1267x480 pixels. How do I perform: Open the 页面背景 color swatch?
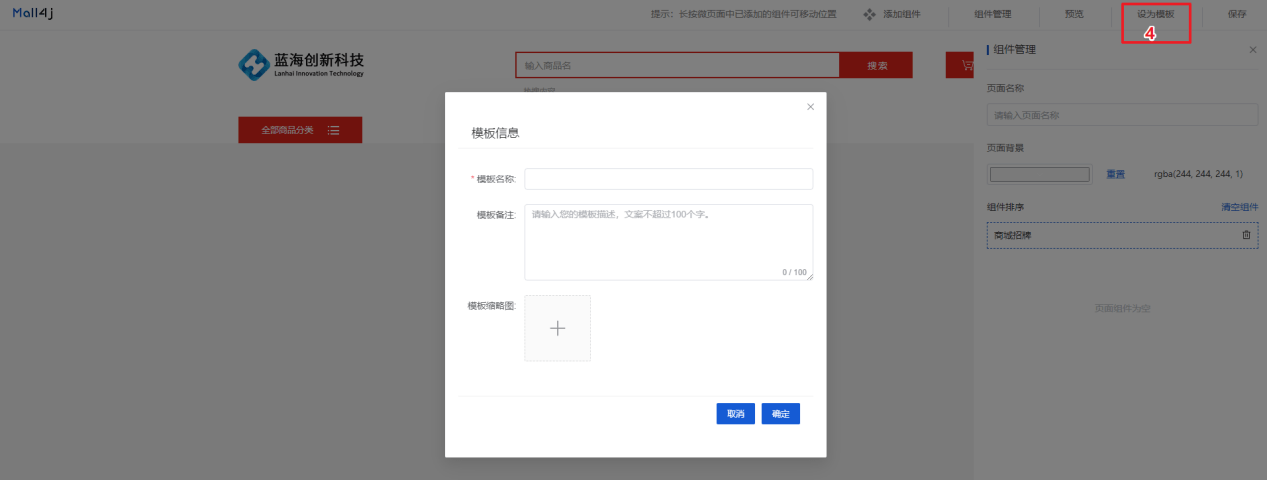tap(1039, 174)
